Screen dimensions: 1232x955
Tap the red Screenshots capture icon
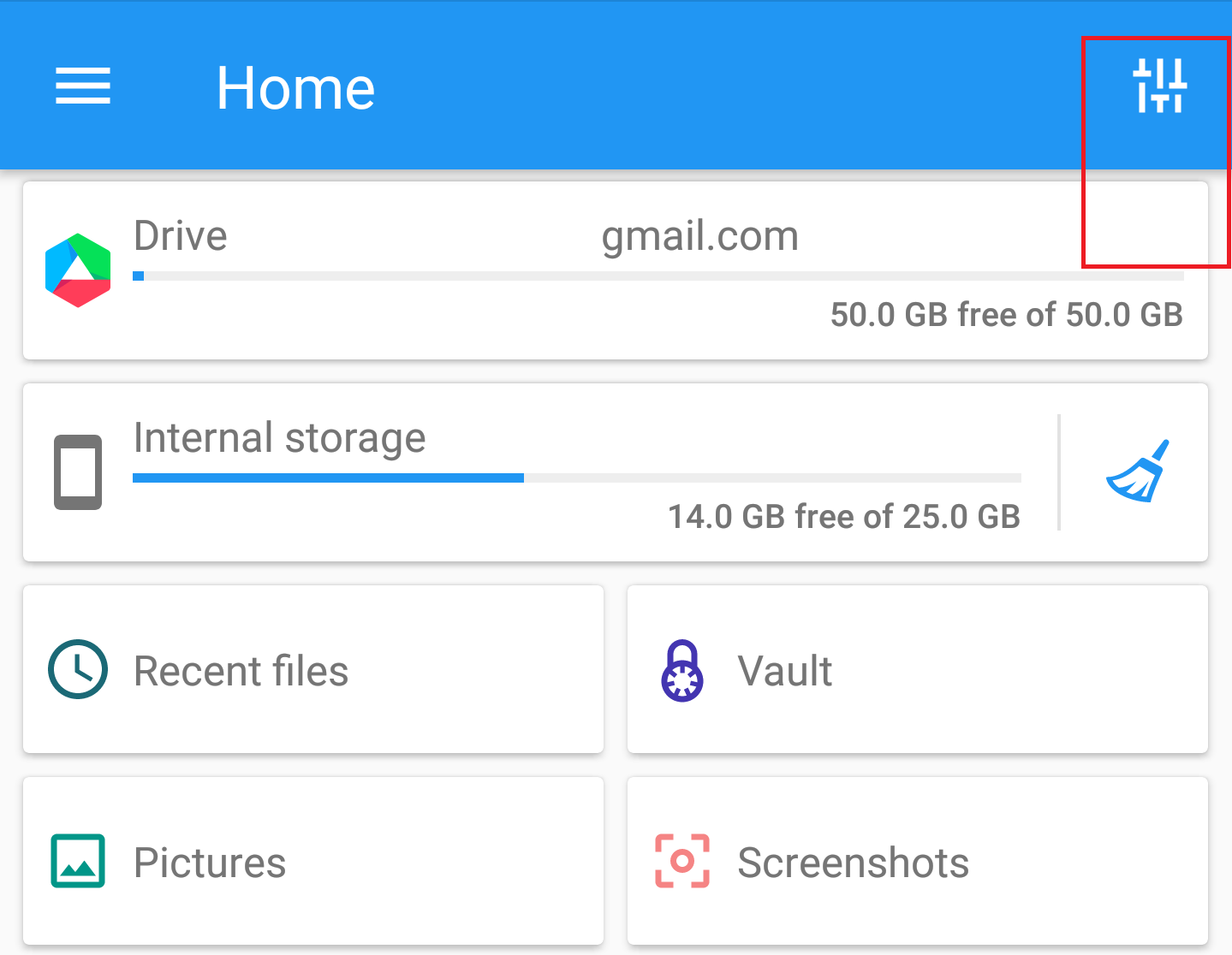coord(682,861)
